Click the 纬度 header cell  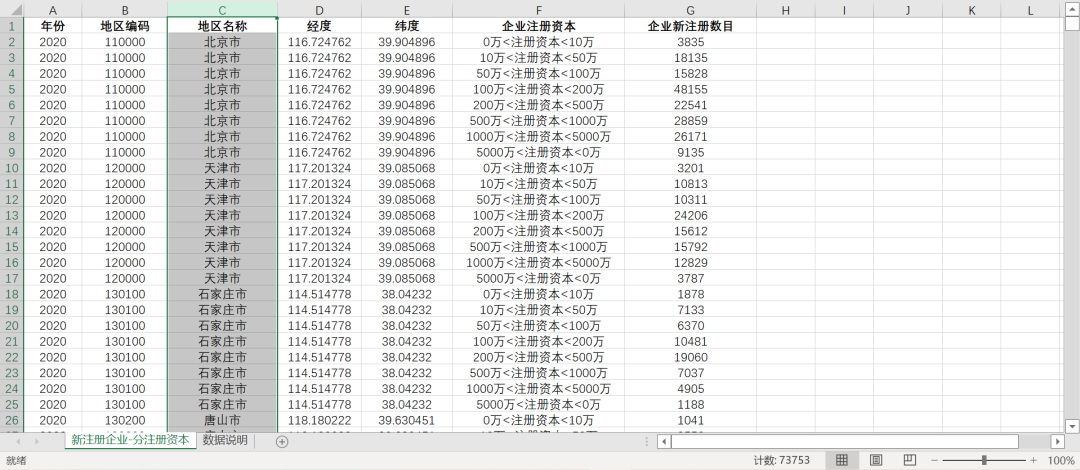pos(407,26)
